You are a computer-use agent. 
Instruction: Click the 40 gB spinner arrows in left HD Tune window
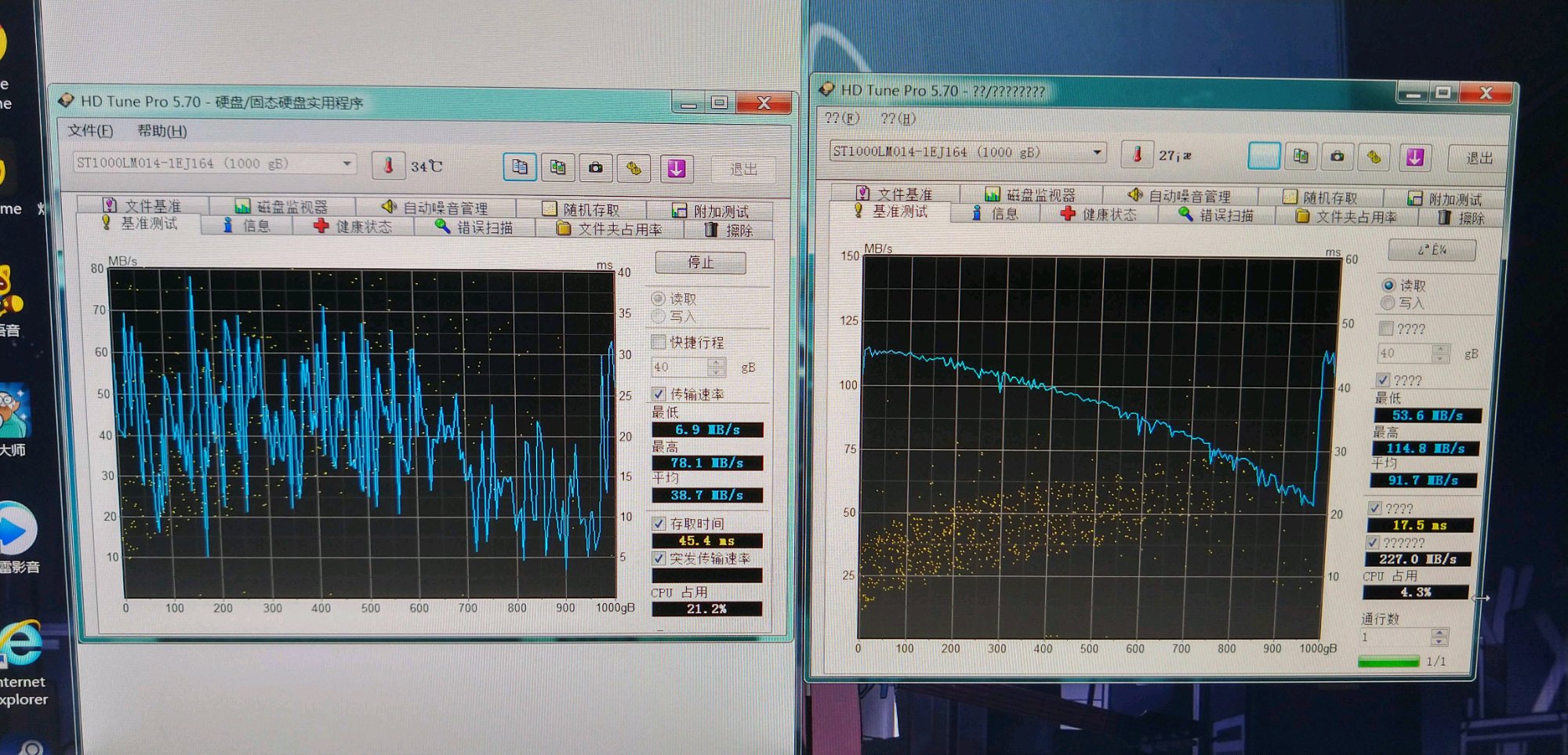716,367
